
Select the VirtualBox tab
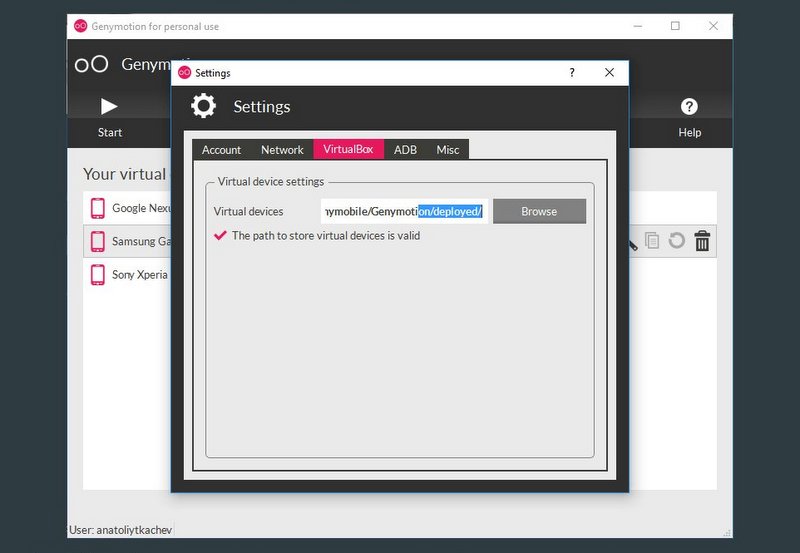(348, 149)
